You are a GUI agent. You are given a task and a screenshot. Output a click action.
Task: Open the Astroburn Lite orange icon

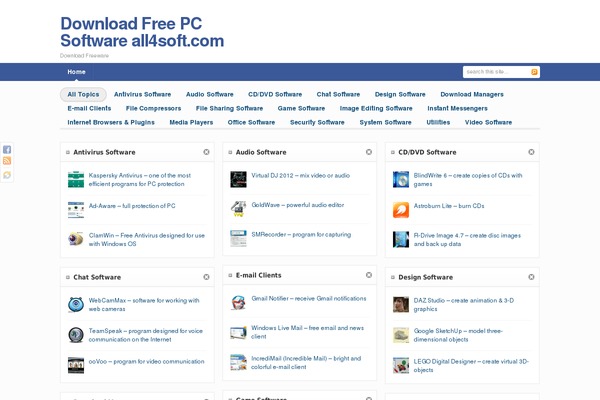click(401, 210)
